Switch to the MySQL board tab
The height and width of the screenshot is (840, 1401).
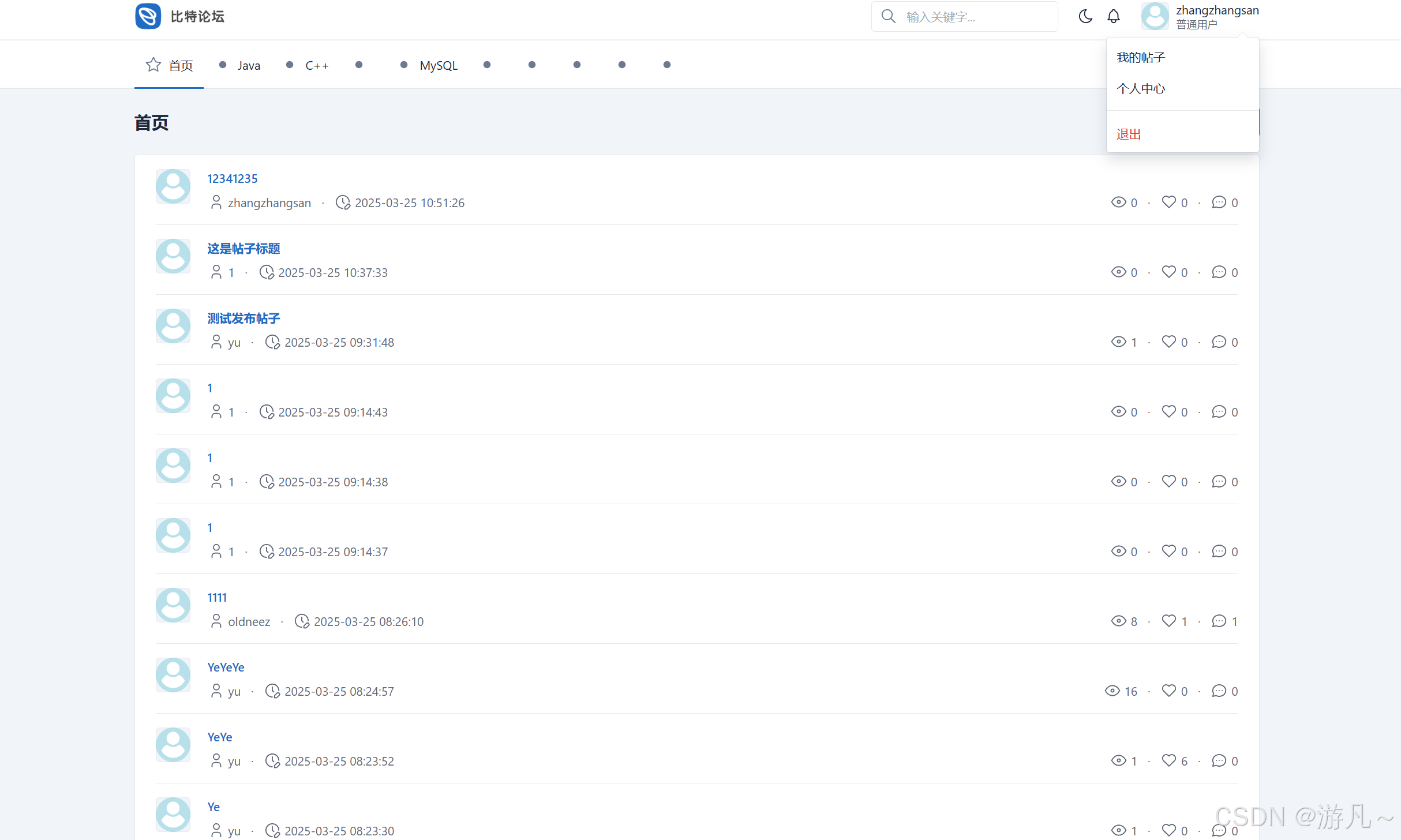[438, 65]
